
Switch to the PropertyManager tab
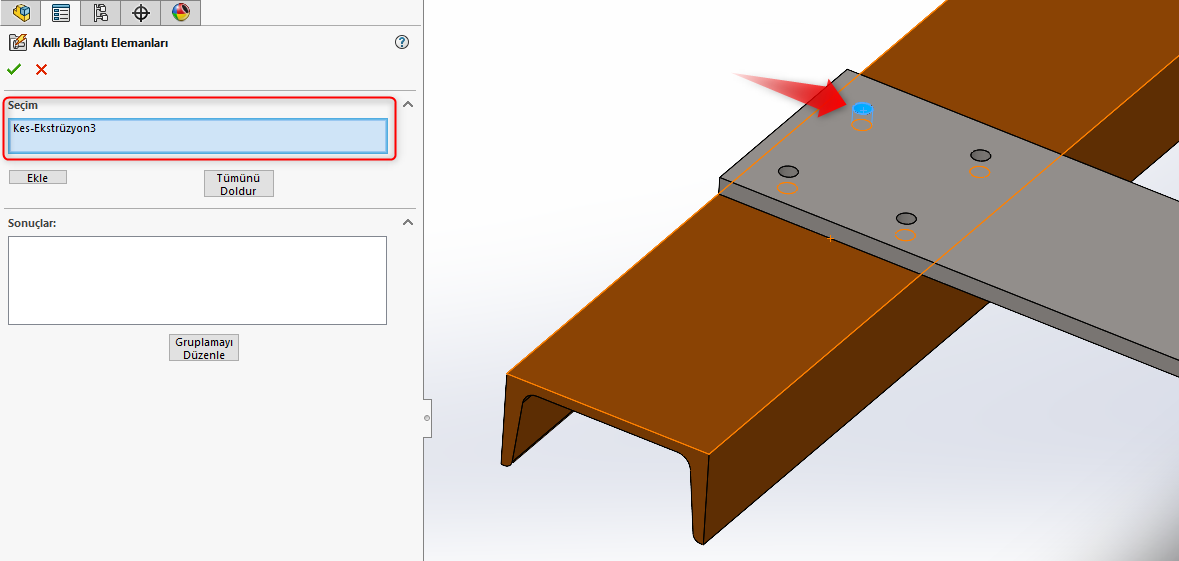[x=61, y=12]
